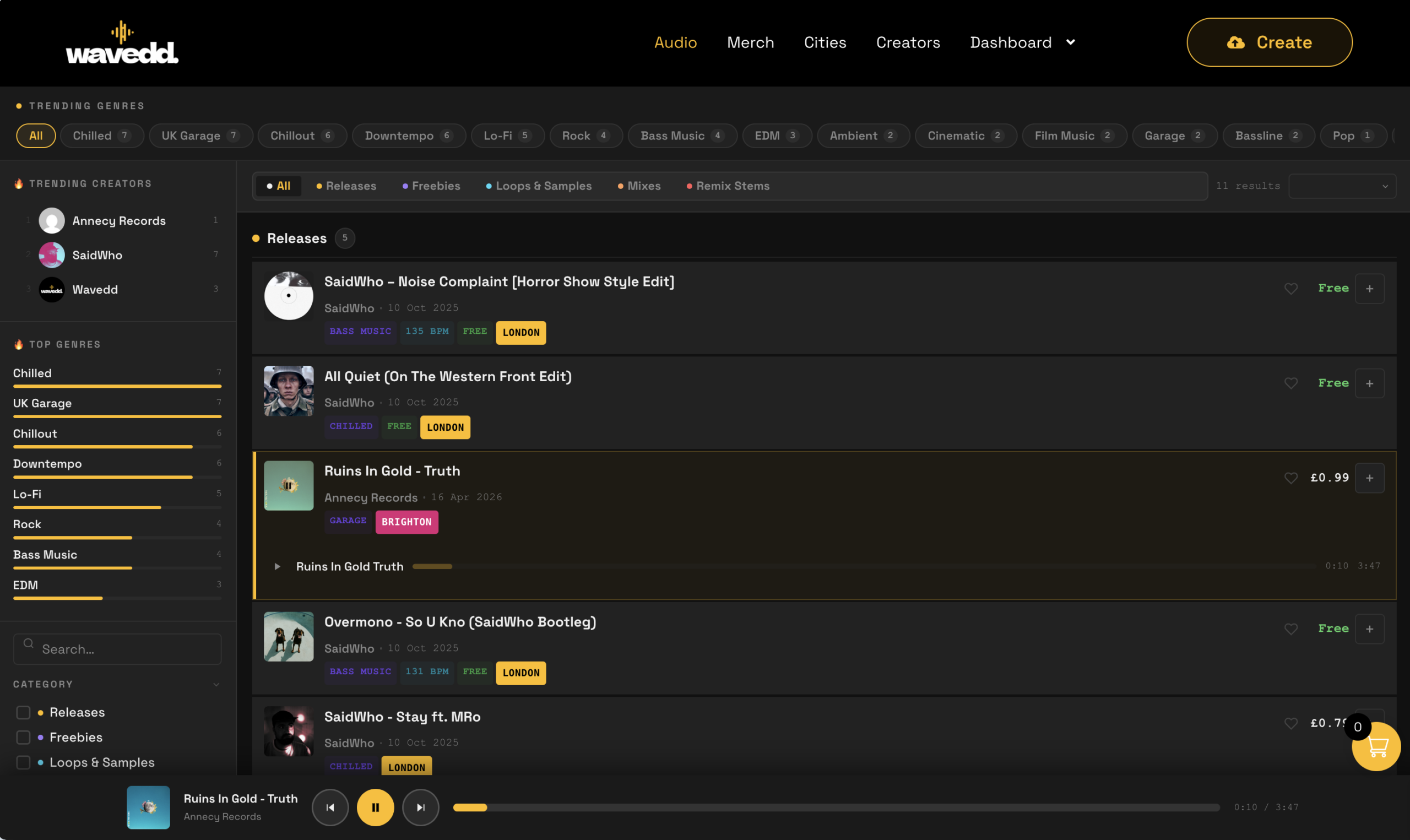Go to Cities page
This screenshot has width=1410, height=840.
[825, 42]
